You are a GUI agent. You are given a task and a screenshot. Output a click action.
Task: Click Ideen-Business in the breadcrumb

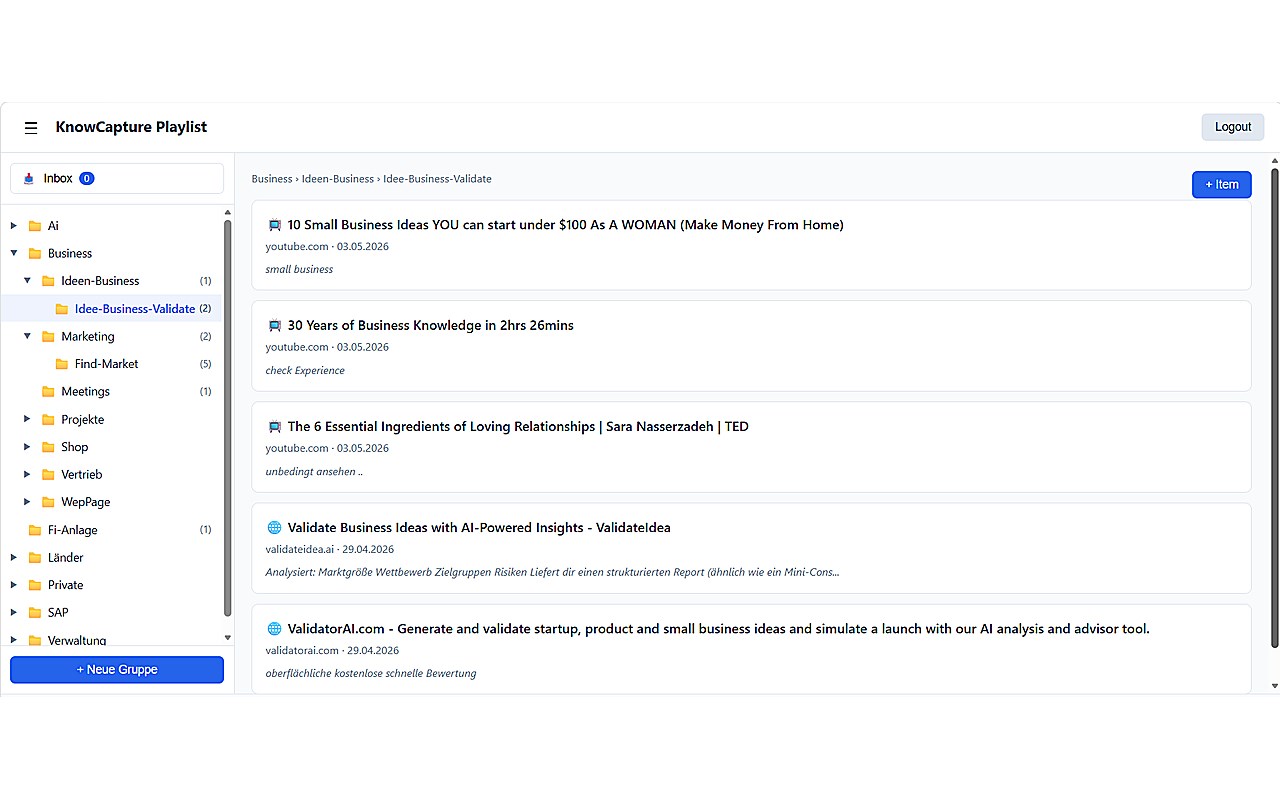click(x=338, y=179)
